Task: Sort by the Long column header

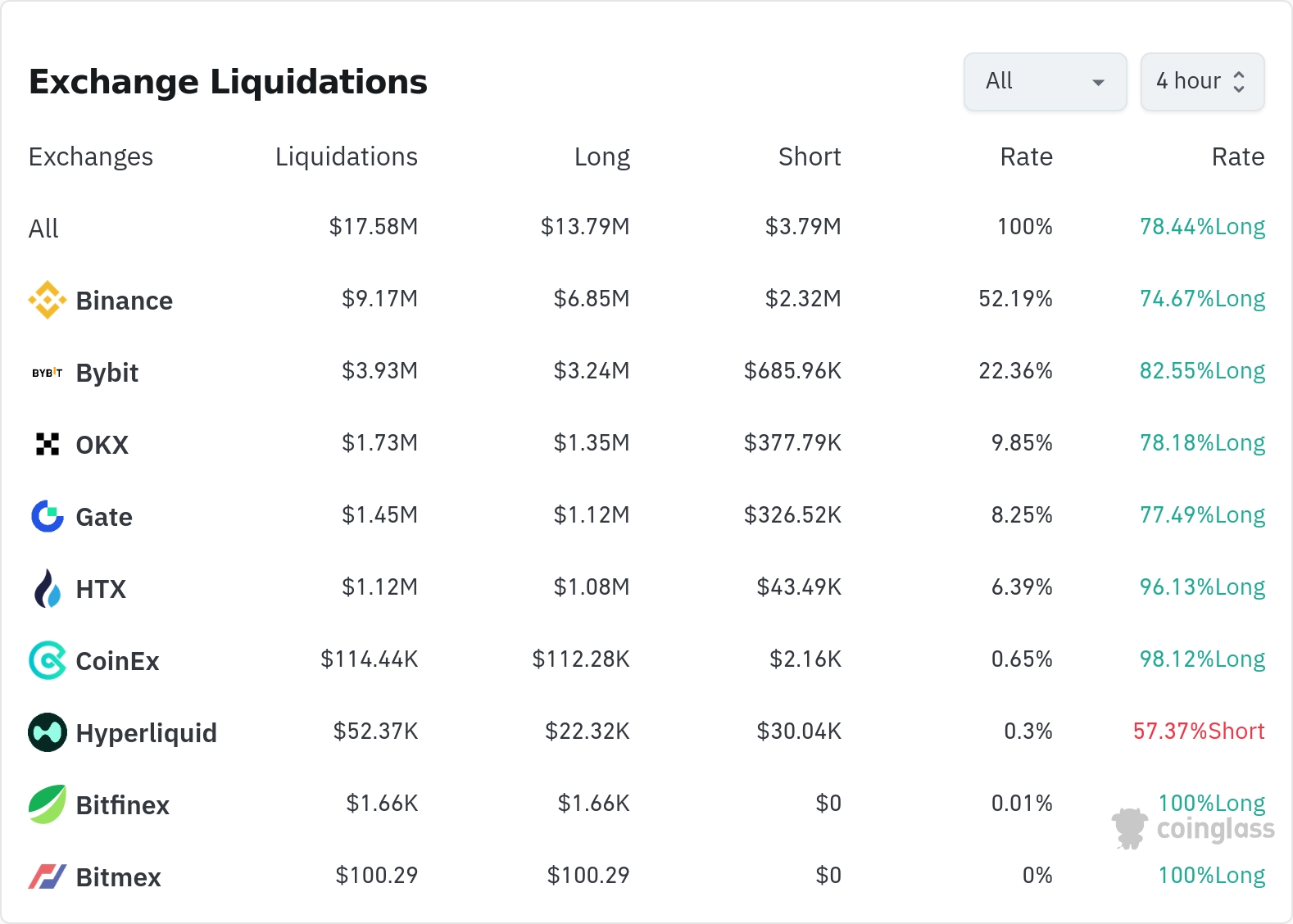Action: (601, 156)
